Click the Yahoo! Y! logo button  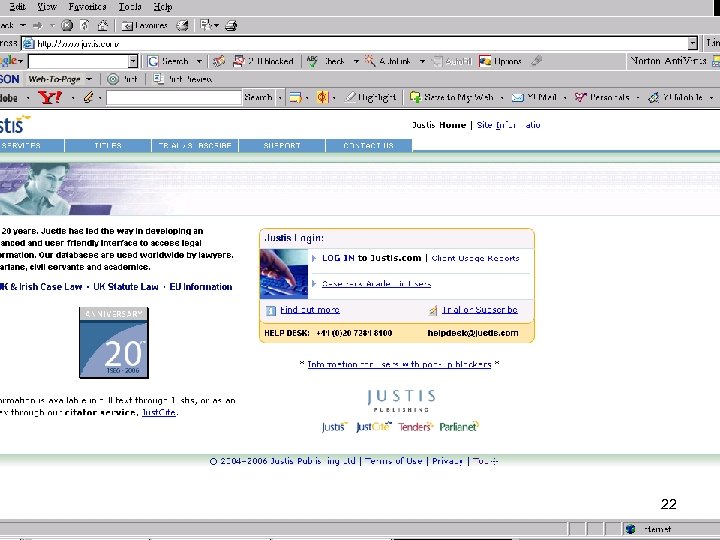50,97
